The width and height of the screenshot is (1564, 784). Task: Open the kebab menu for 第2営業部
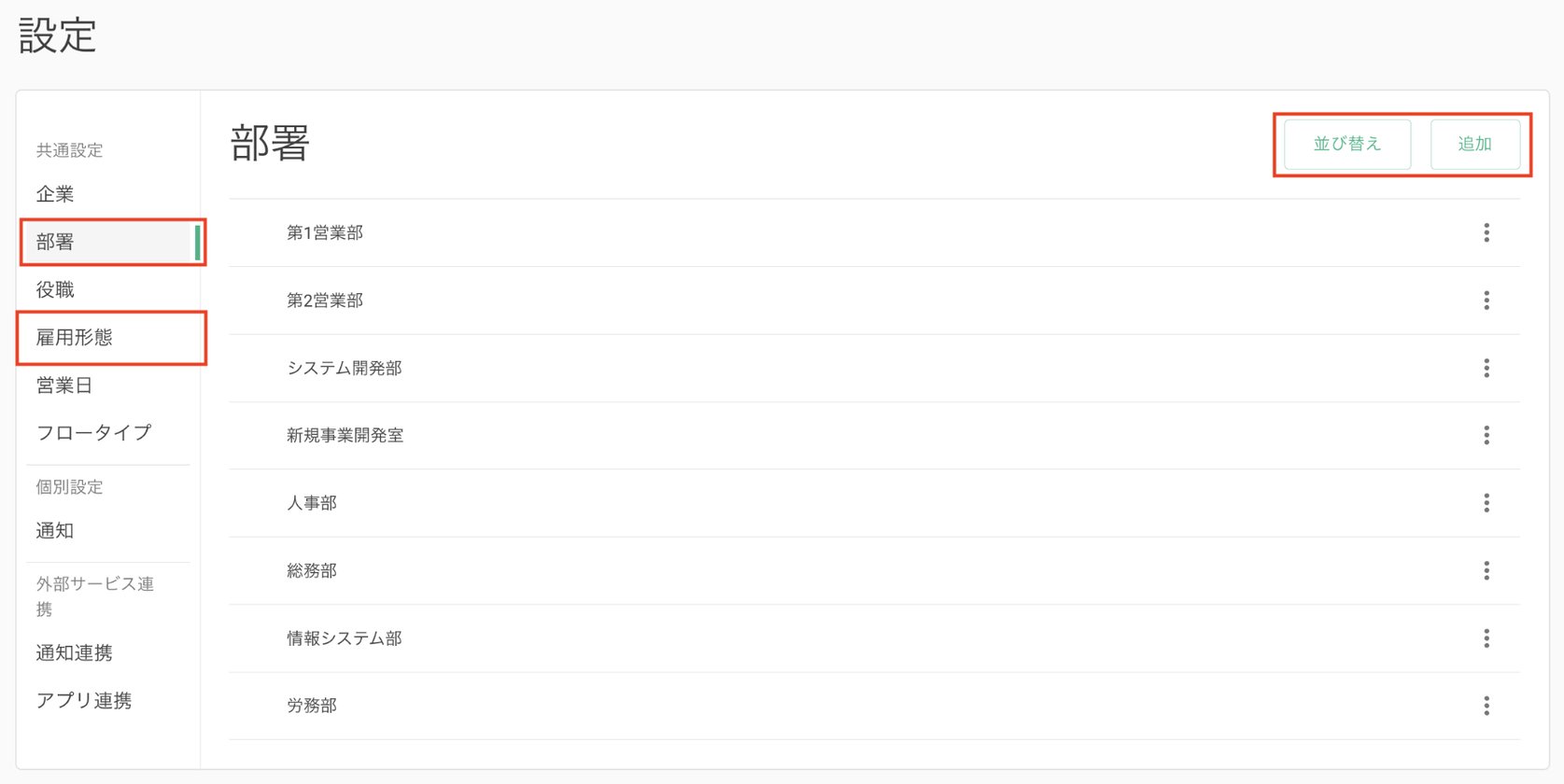[1487, 301]
